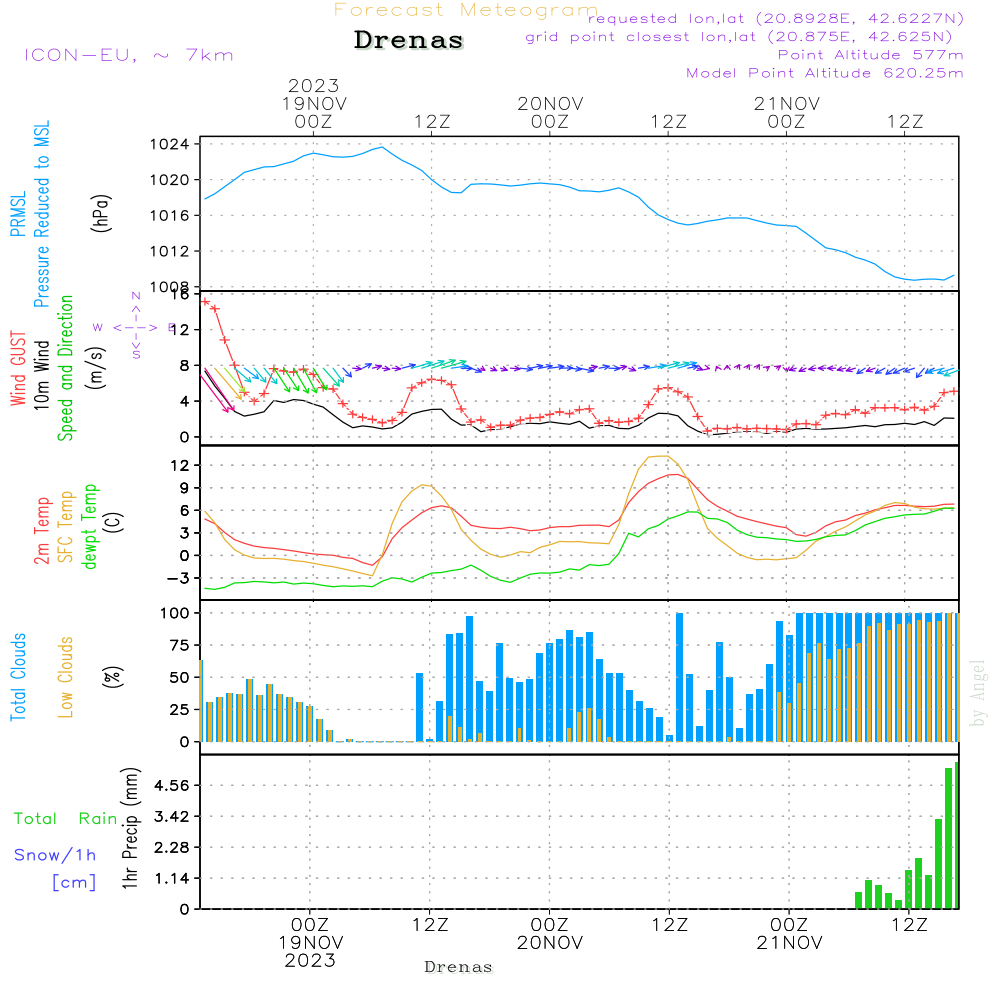Click the '(m/s)' unit label
The width and height of the screenshot is (1000, 1000).
[96, 368]
